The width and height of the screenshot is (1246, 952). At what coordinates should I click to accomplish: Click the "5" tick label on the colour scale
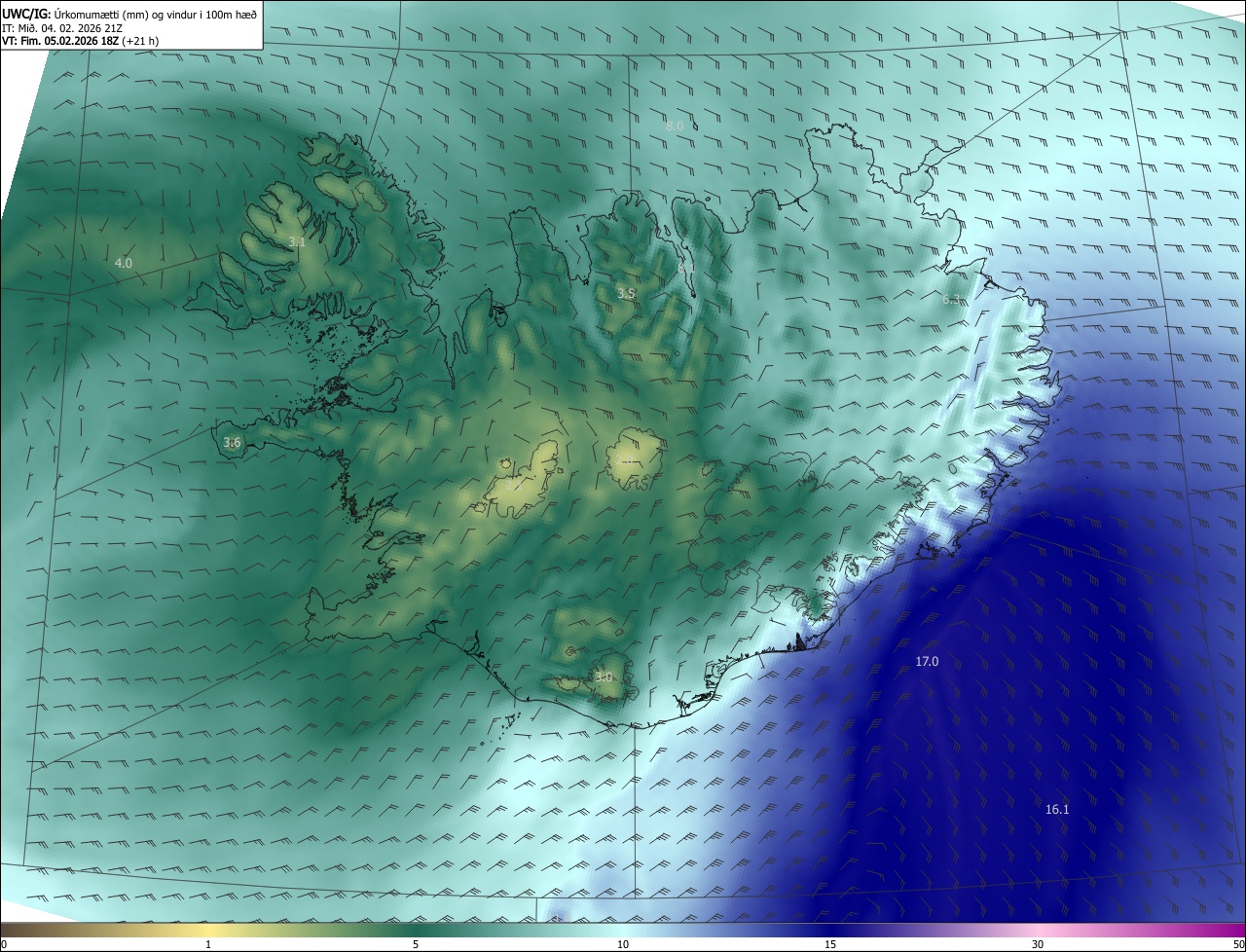[x=416, y=945]
